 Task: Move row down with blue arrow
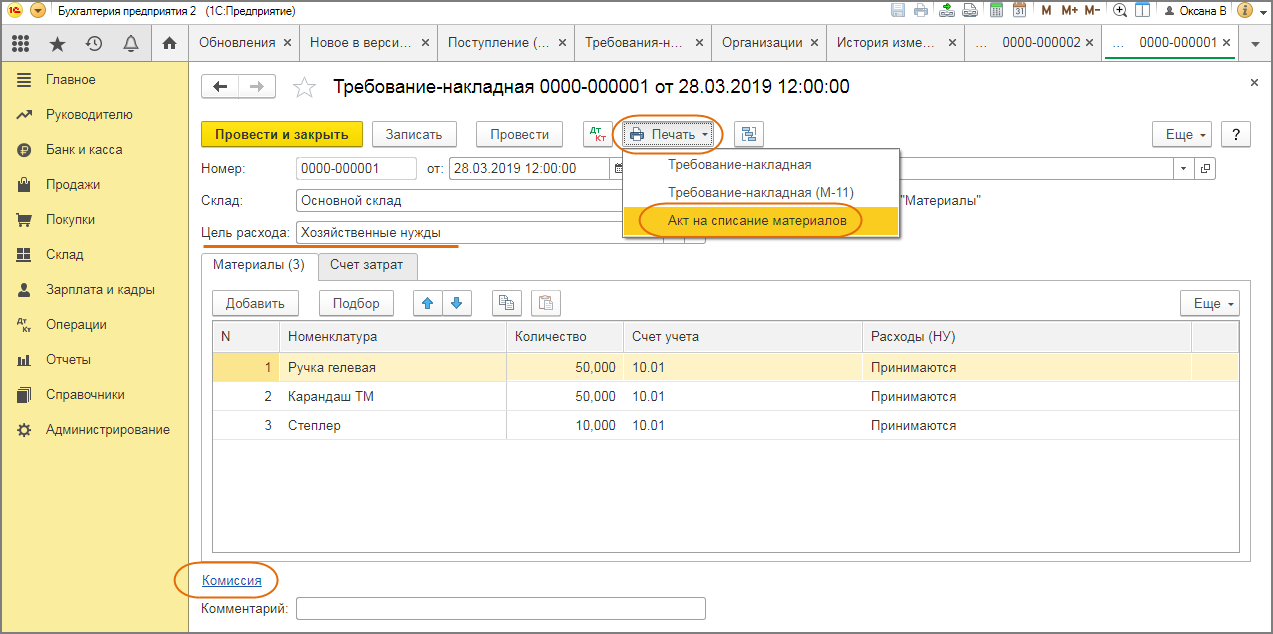(457, 303)
